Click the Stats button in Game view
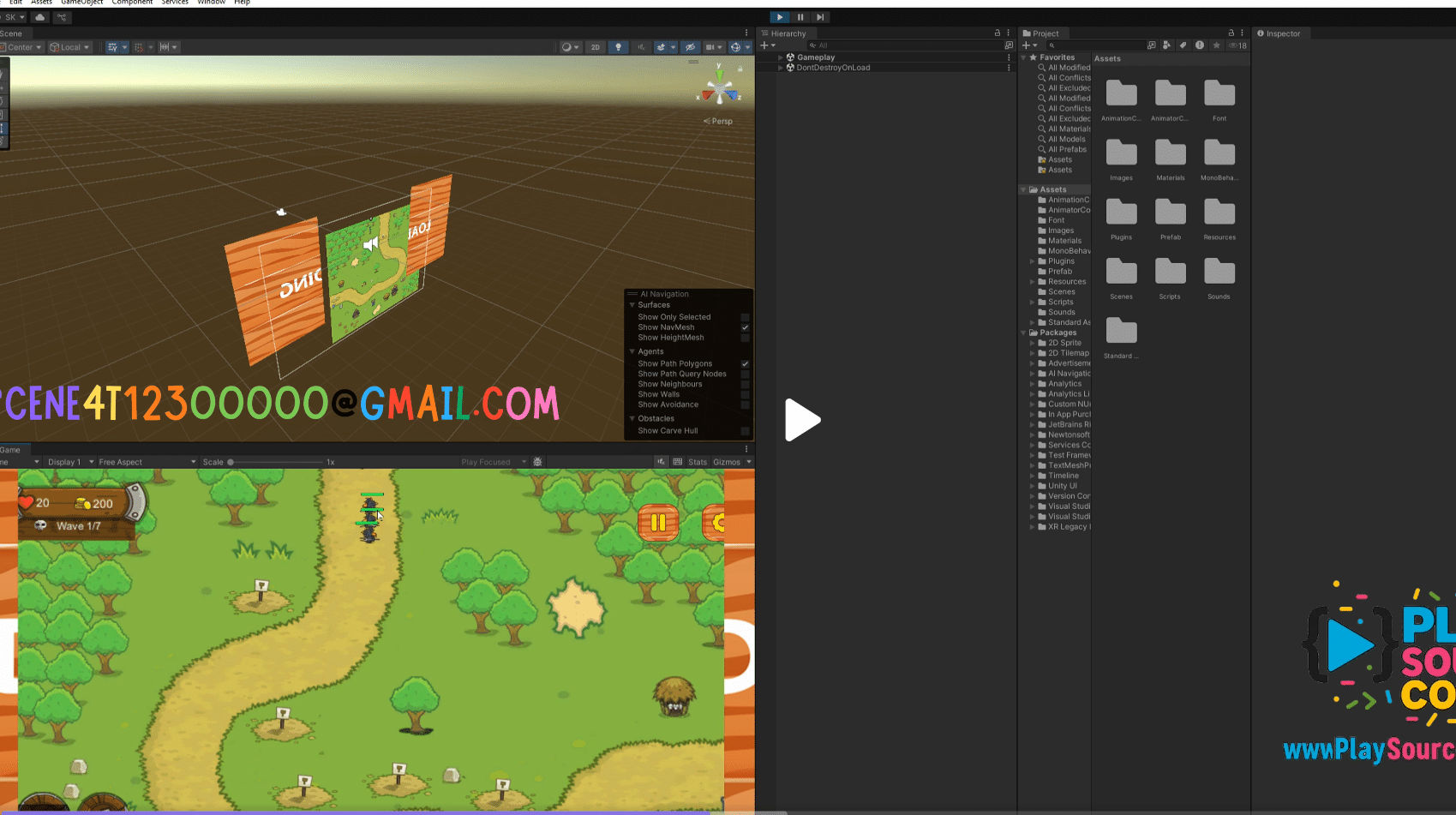The height and width of the screenshot is (815, 1456). (698, 462)
